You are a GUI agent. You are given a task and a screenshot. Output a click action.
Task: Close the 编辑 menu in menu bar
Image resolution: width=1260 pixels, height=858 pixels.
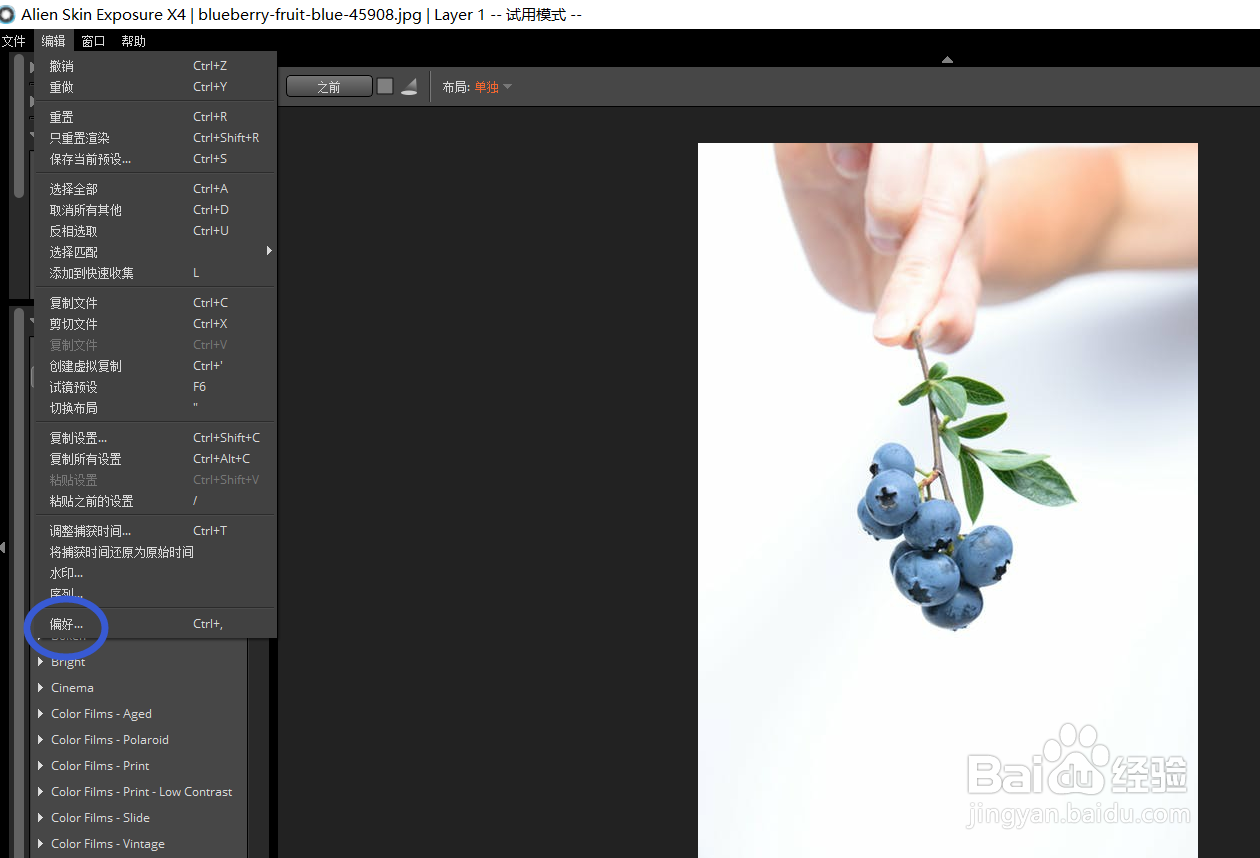(53, 41)
